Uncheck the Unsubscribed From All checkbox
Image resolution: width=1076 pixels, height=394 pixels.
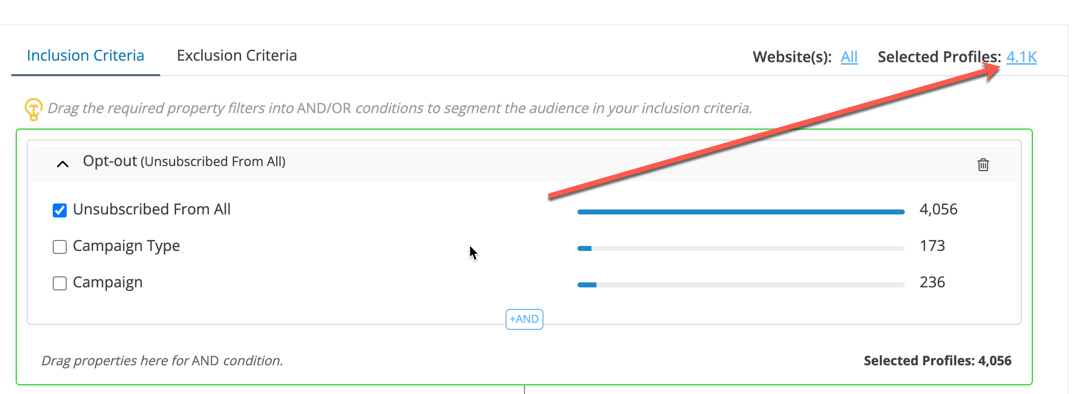60,210
